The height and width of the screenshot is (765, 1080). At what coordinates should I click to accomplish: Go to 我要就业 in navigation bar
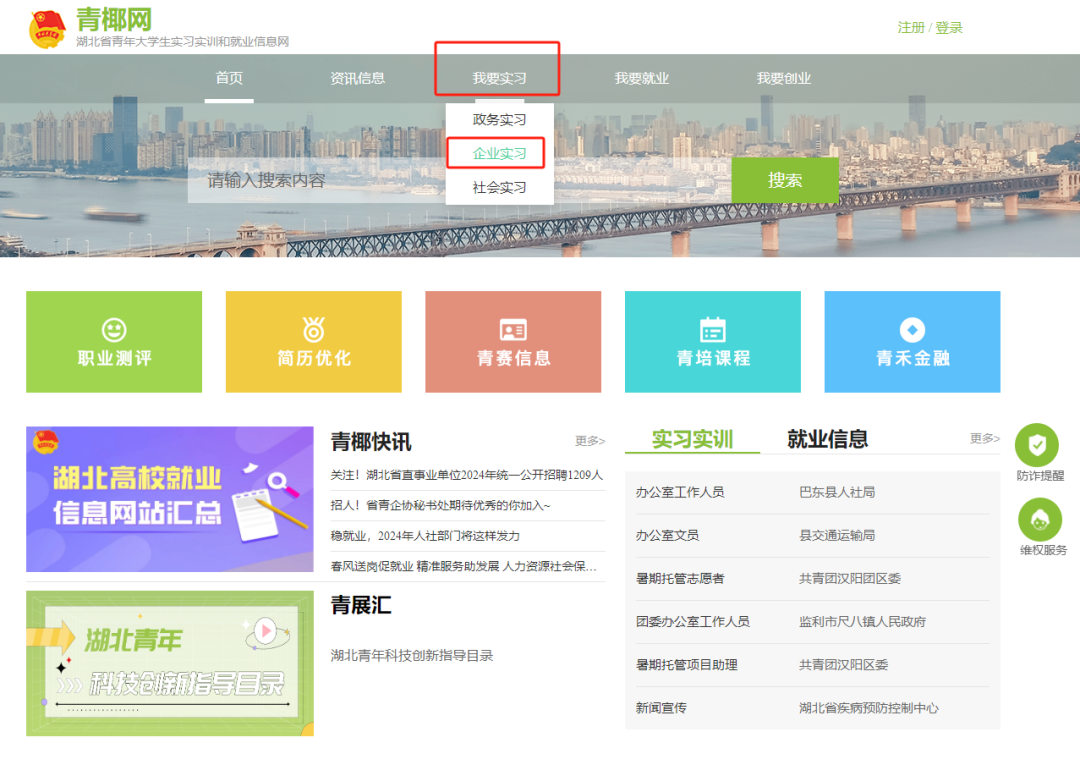(641, 78)
